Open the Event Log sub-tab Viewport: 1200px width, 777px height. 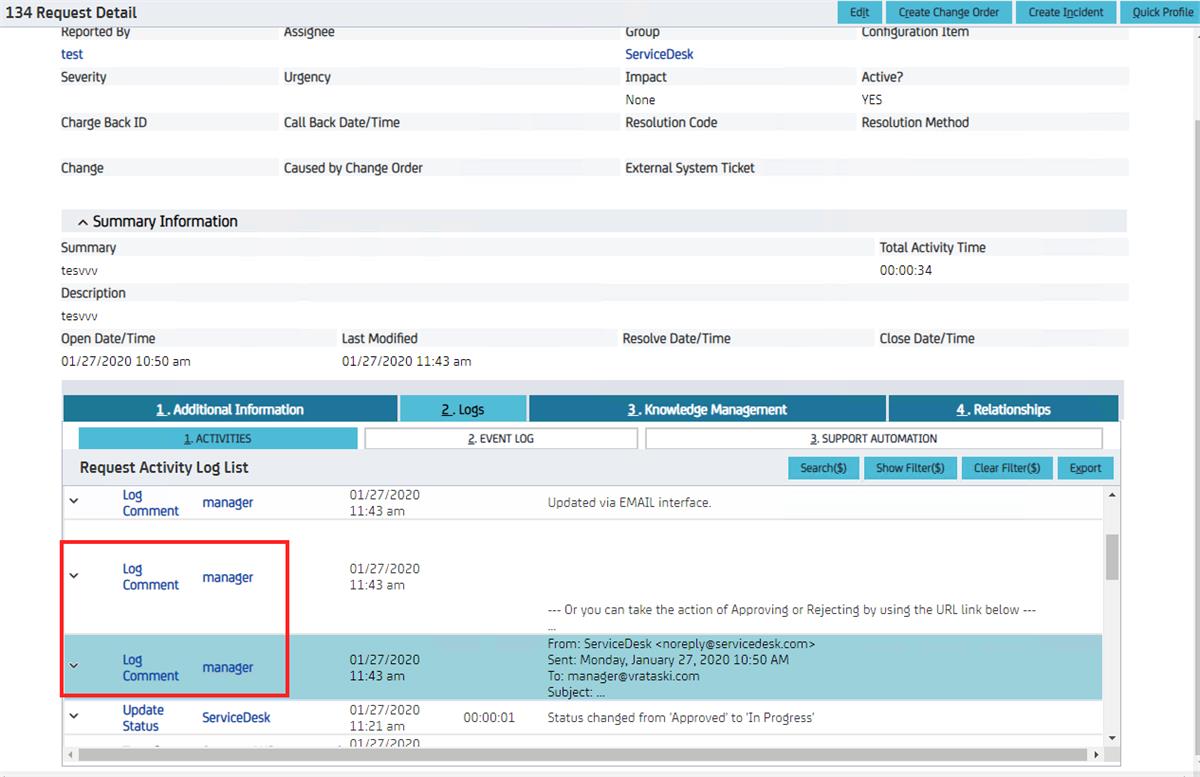[x=501, y=437]
